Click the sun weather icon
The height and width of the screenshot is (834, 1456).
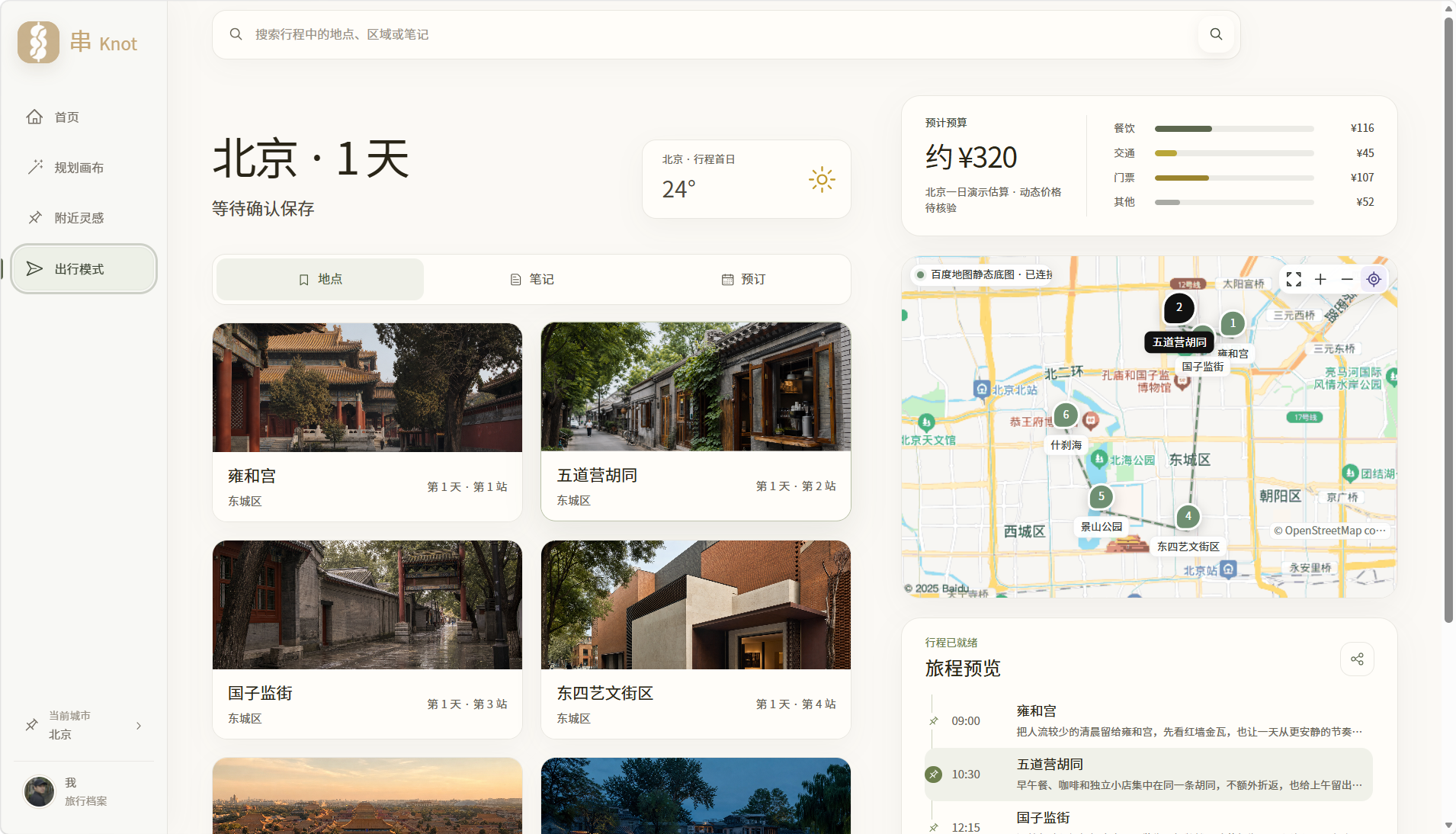[822, 180]
